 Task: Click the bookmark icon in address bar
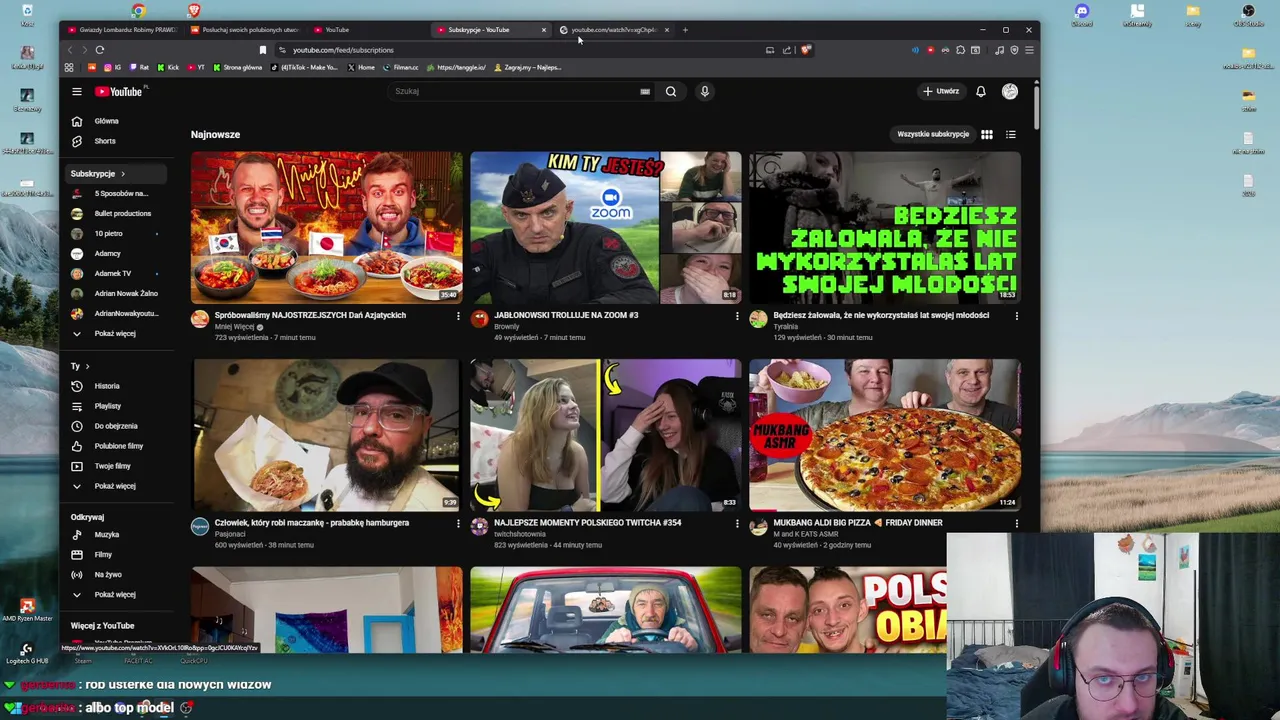[x=263, y=49]
